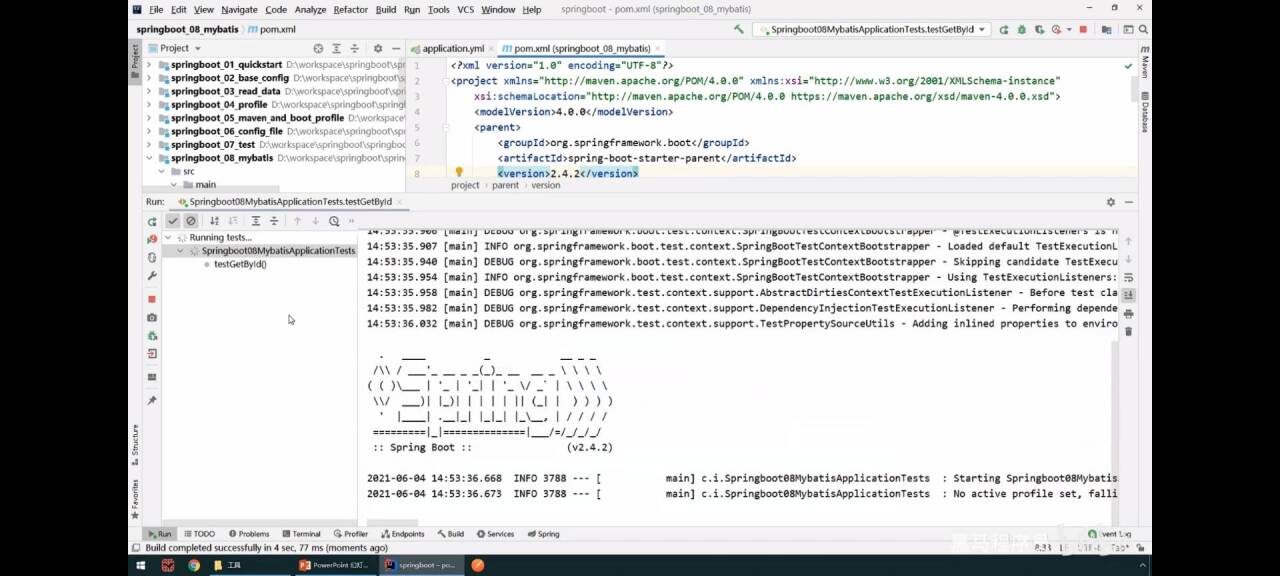Image resolution: width=1280 pixels, height=576 pixels.
Task: Click the trash Clear All icon beside console
Action: pos(1128,331)
